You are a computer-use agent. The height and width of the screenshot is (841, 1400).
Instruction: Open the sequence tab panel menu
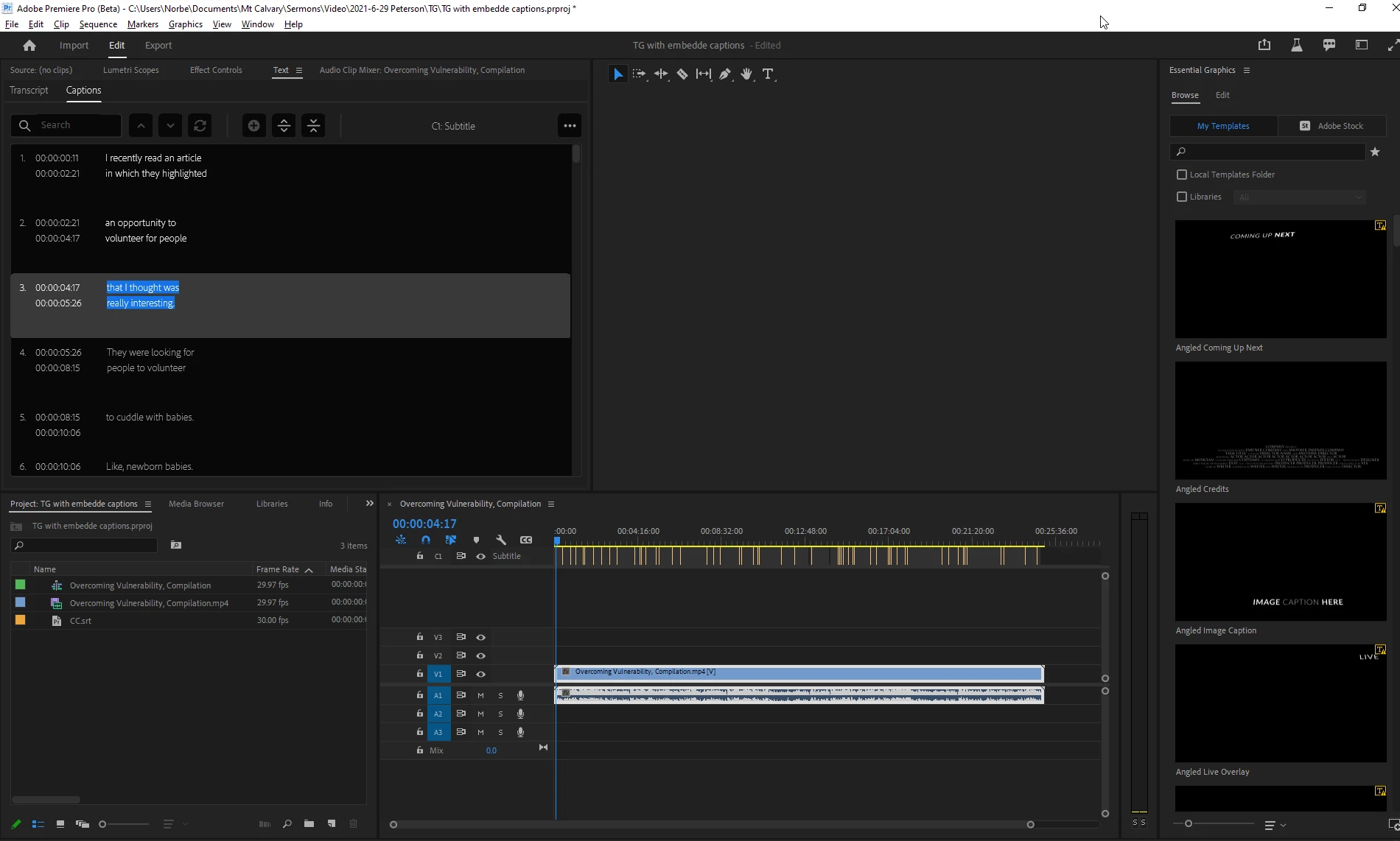550,504
